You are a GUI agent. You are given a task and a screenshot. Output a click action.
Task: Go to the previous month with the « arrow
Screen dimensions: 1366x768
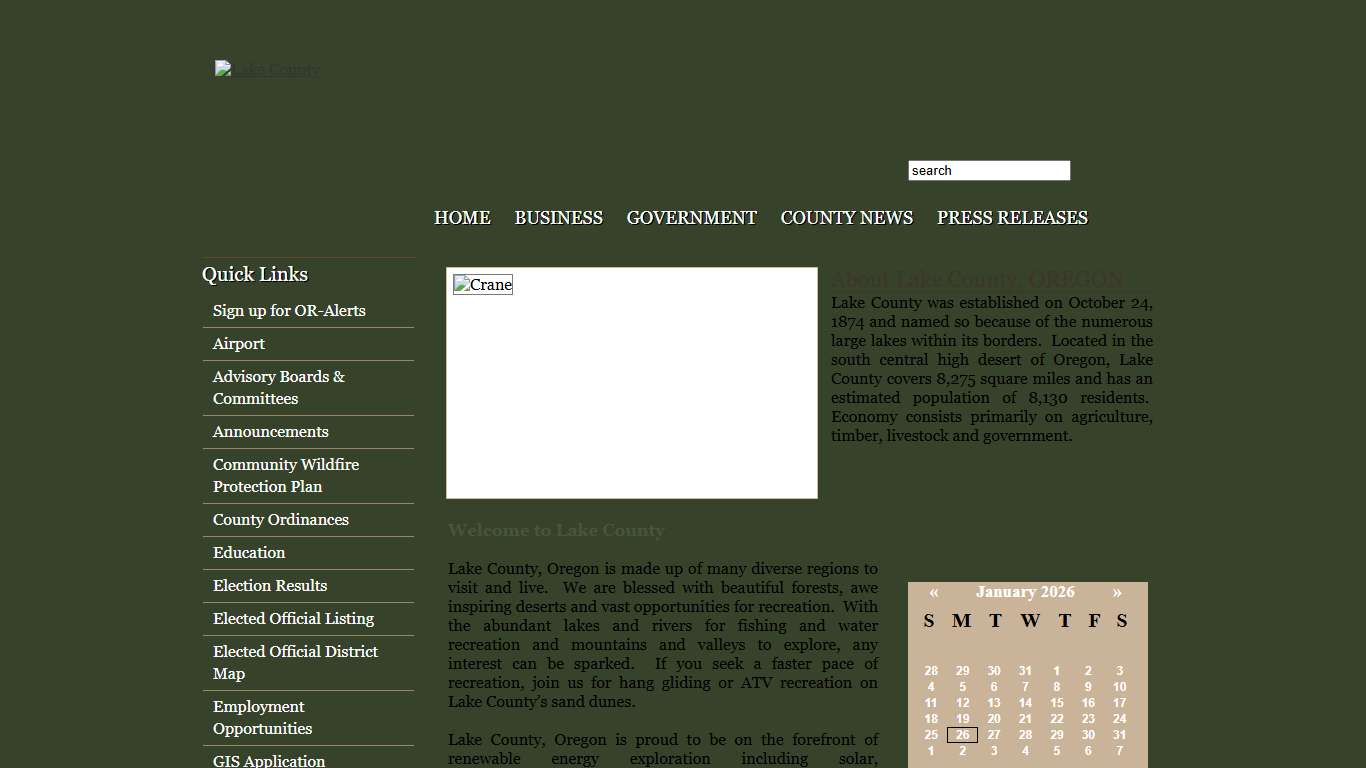click(933, 591)
